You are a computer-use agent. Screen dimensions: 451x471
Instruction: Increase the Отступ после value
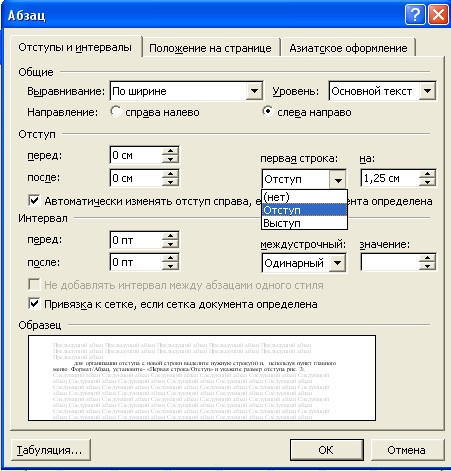(170, 174)
